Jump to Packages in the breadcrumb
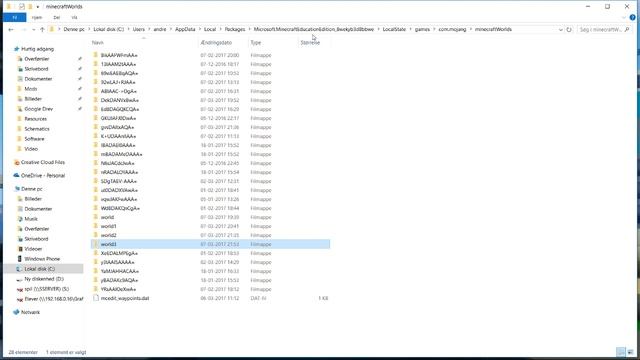The width and height of the screenshot is (640, 360). [x=235, y=29]
